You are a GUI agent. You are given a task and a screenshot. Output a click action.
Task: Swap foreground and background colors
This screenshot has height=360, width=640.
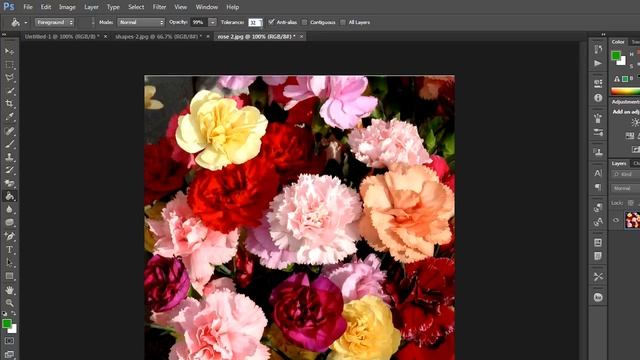tap(13, 313)
